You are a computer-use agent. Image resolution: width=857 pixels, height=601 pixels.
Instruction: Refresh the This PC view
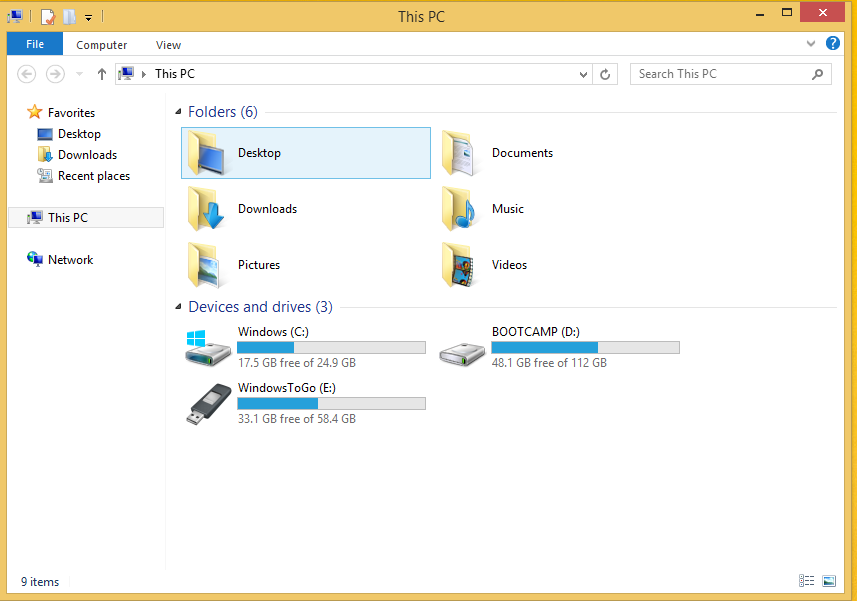[x=605, y=74]
